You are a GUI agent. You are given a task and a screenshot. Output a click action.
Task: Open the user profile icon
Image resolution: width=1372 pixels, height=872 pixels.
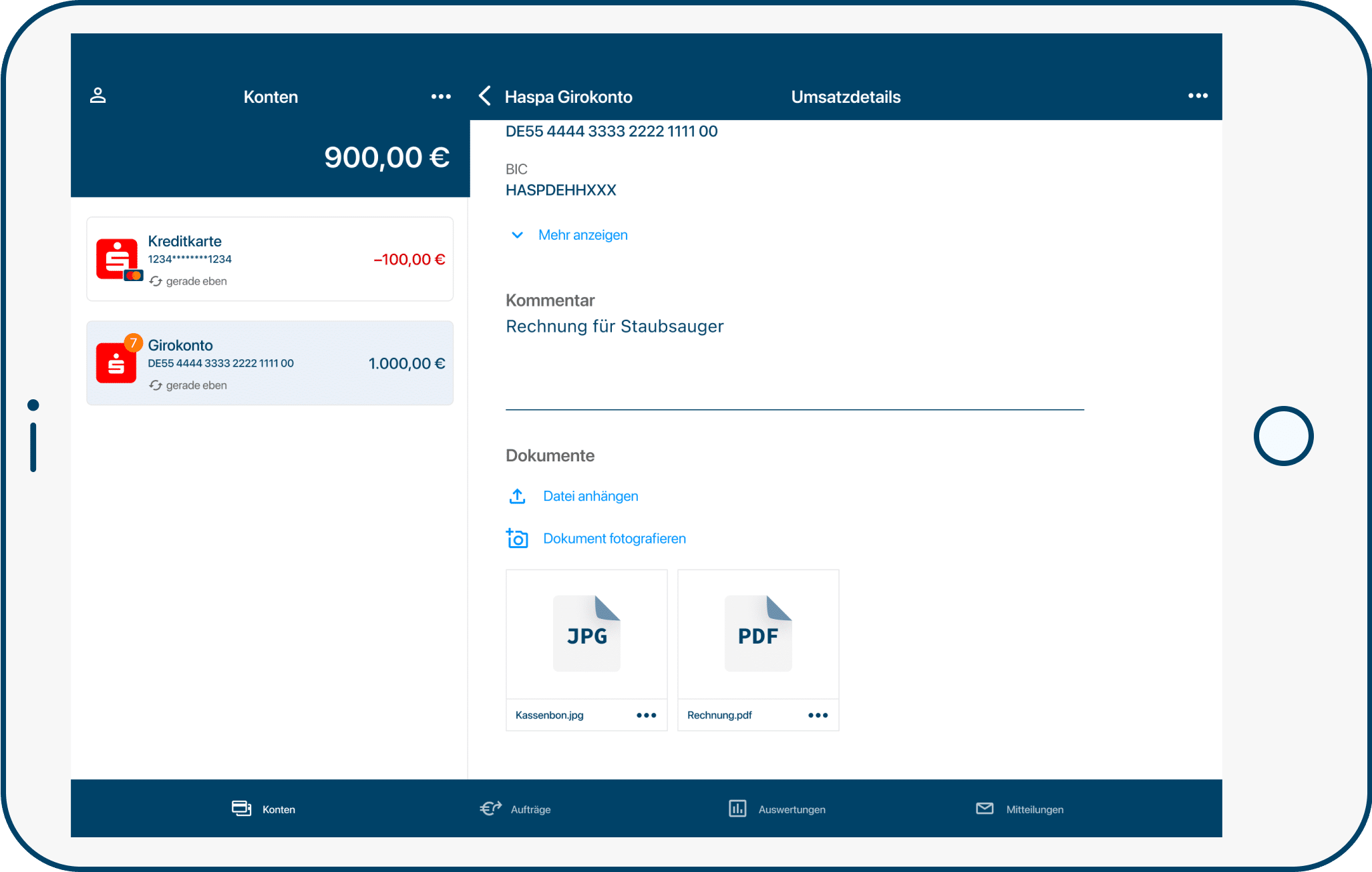click(98, 96)
